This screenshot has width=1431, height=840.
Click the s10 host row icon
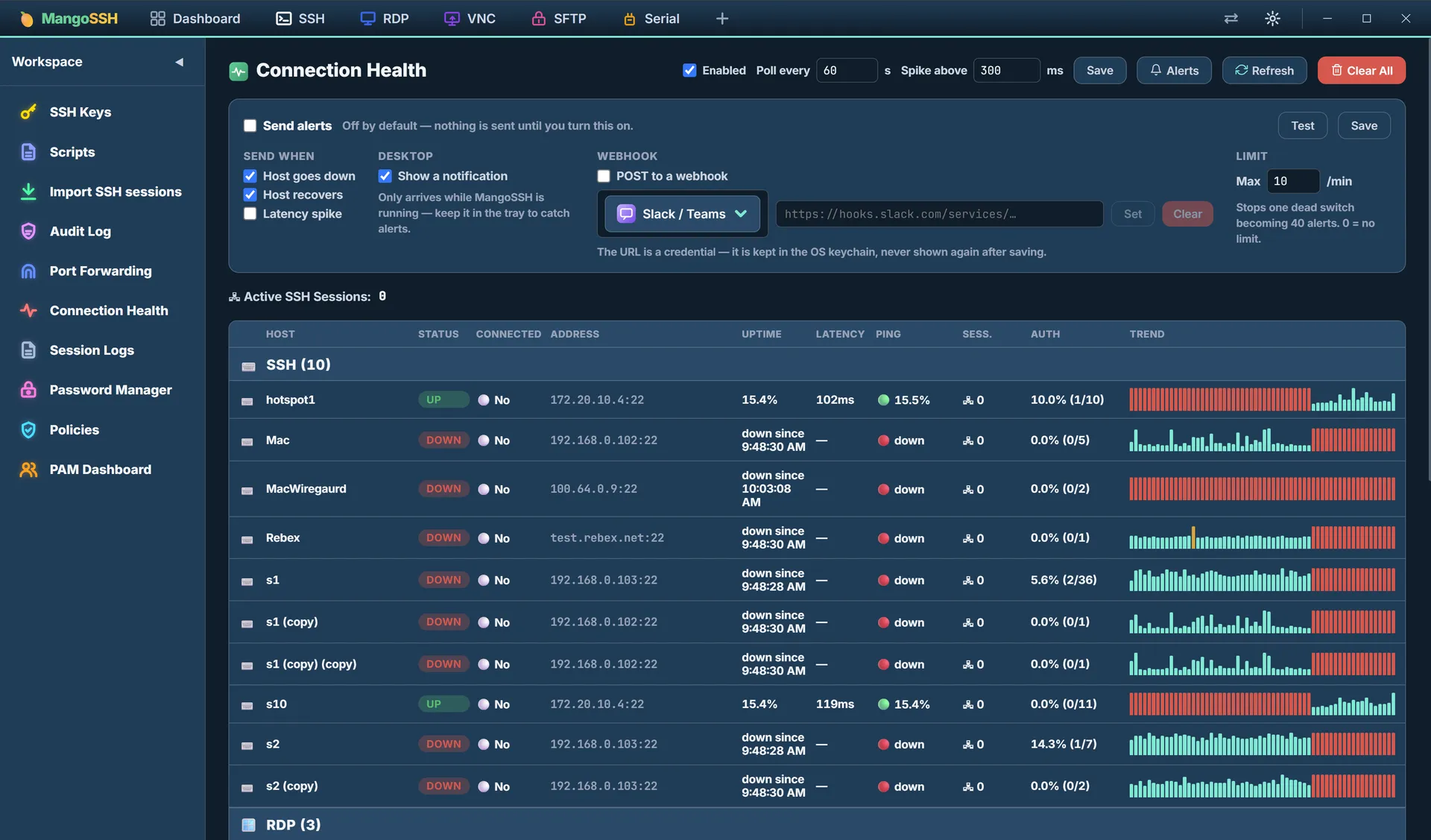tap(247, 705)
